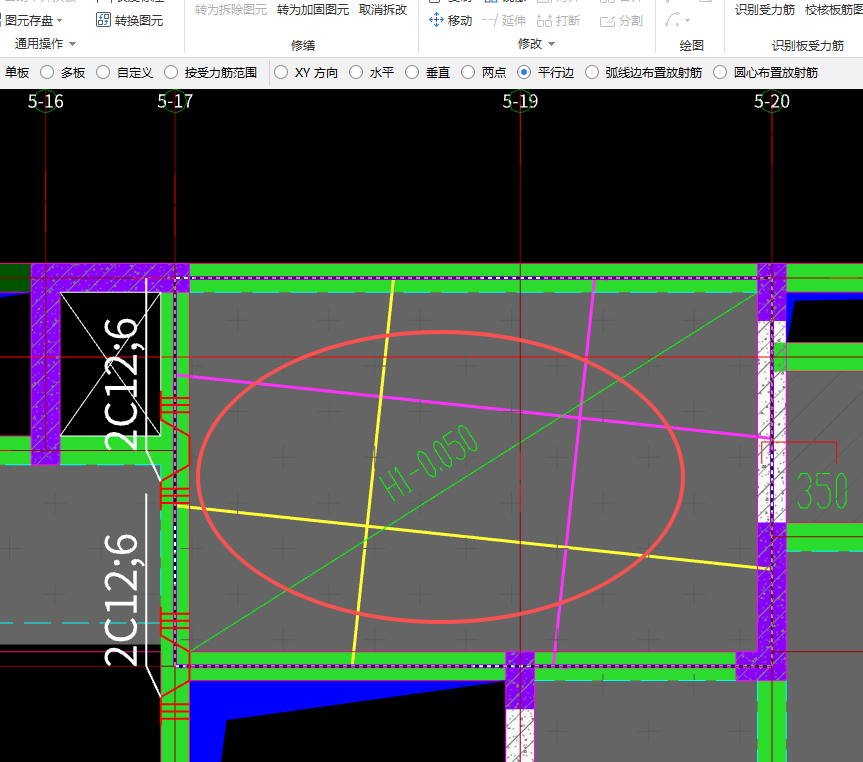The width and height of the screenshot is (863, 762).
Task: Click 转为拆除图元 button
Action: (x=231, y=9)
